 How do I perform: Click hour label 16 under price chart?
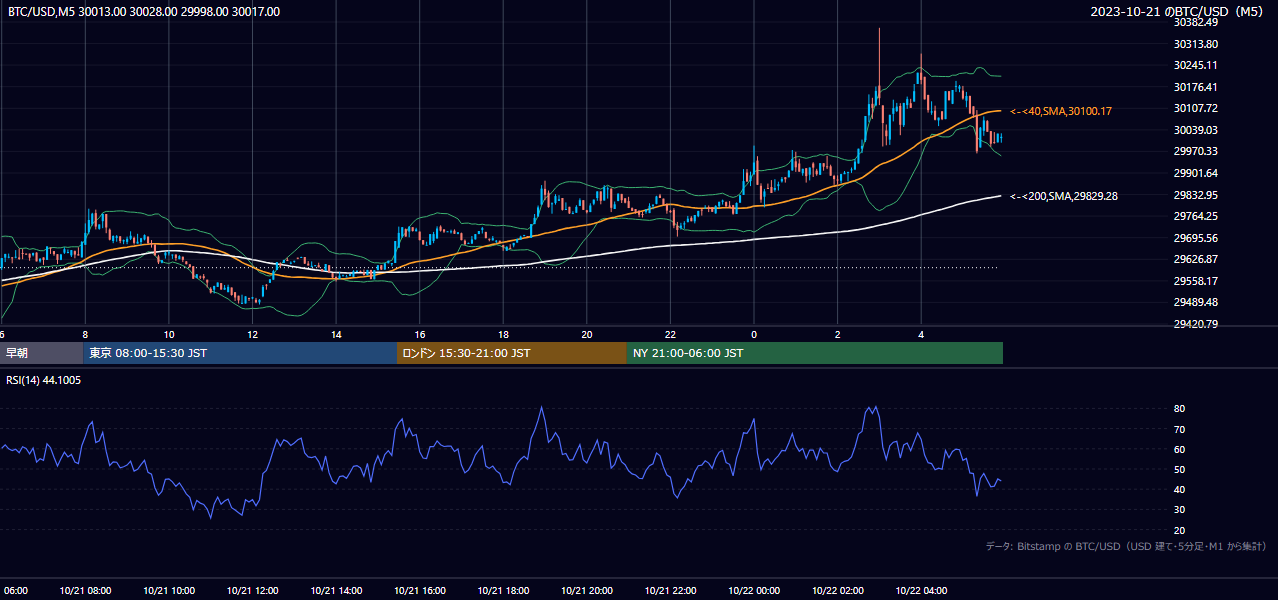click(x=420, y=334)
